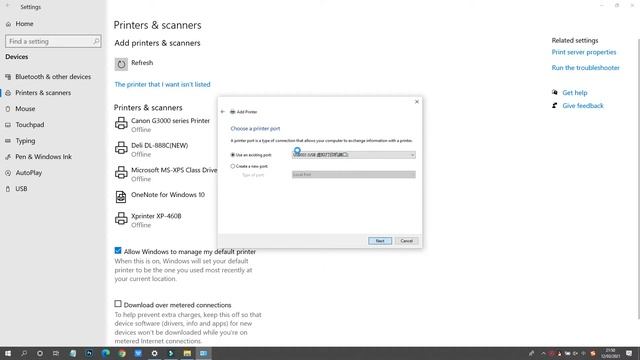640x360 pixels.
Task: Click the Microsoft MS-XPS Class Driver printer icon
Action: coord(121,172)
